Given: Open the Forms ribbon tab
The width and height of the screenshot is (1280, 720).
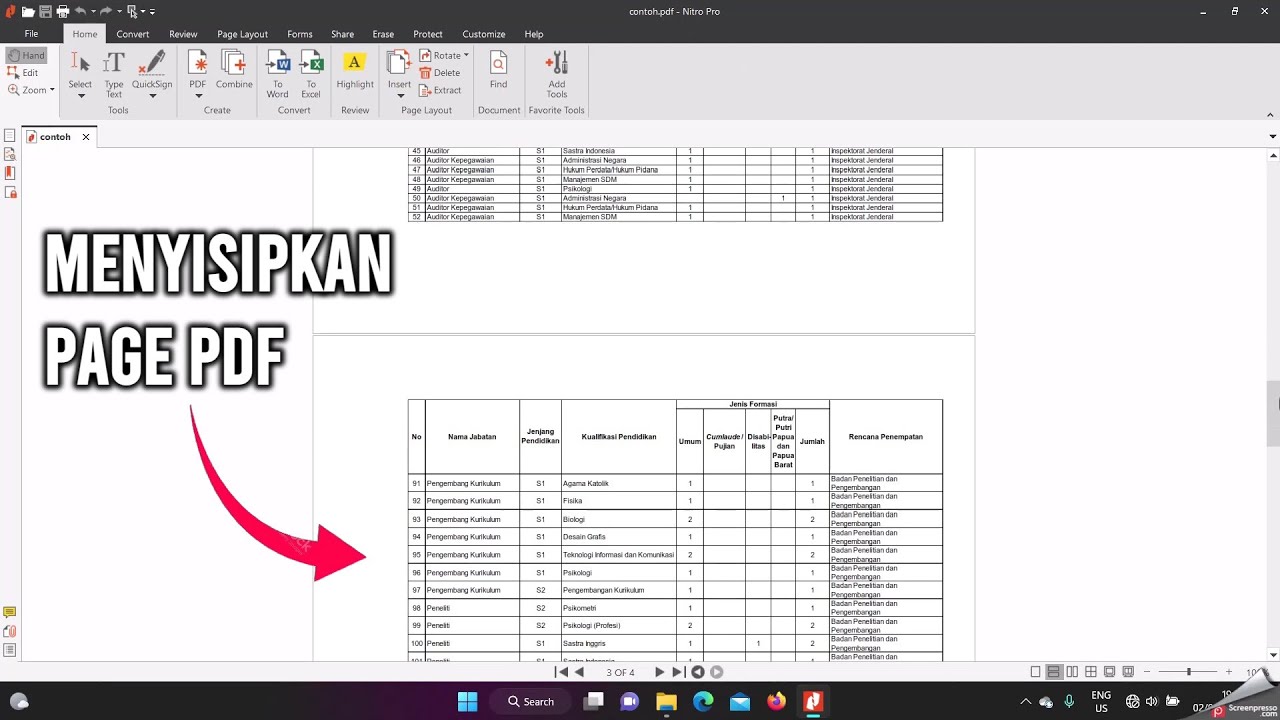Looking at the screenshot, I should [300, 34].
